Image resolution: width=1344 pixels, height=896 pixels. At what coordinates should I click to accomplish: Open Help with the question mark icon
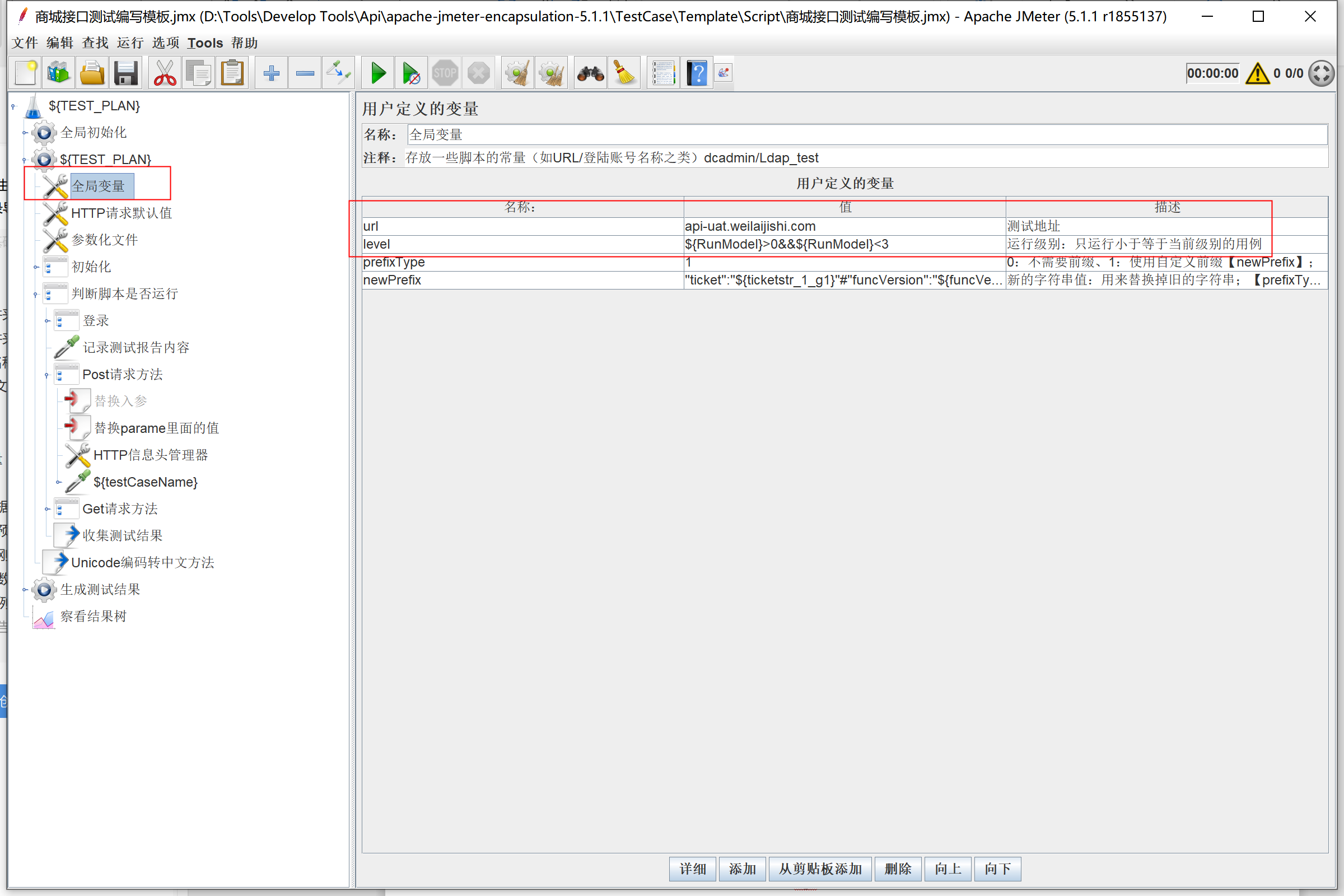coord(697,73)
